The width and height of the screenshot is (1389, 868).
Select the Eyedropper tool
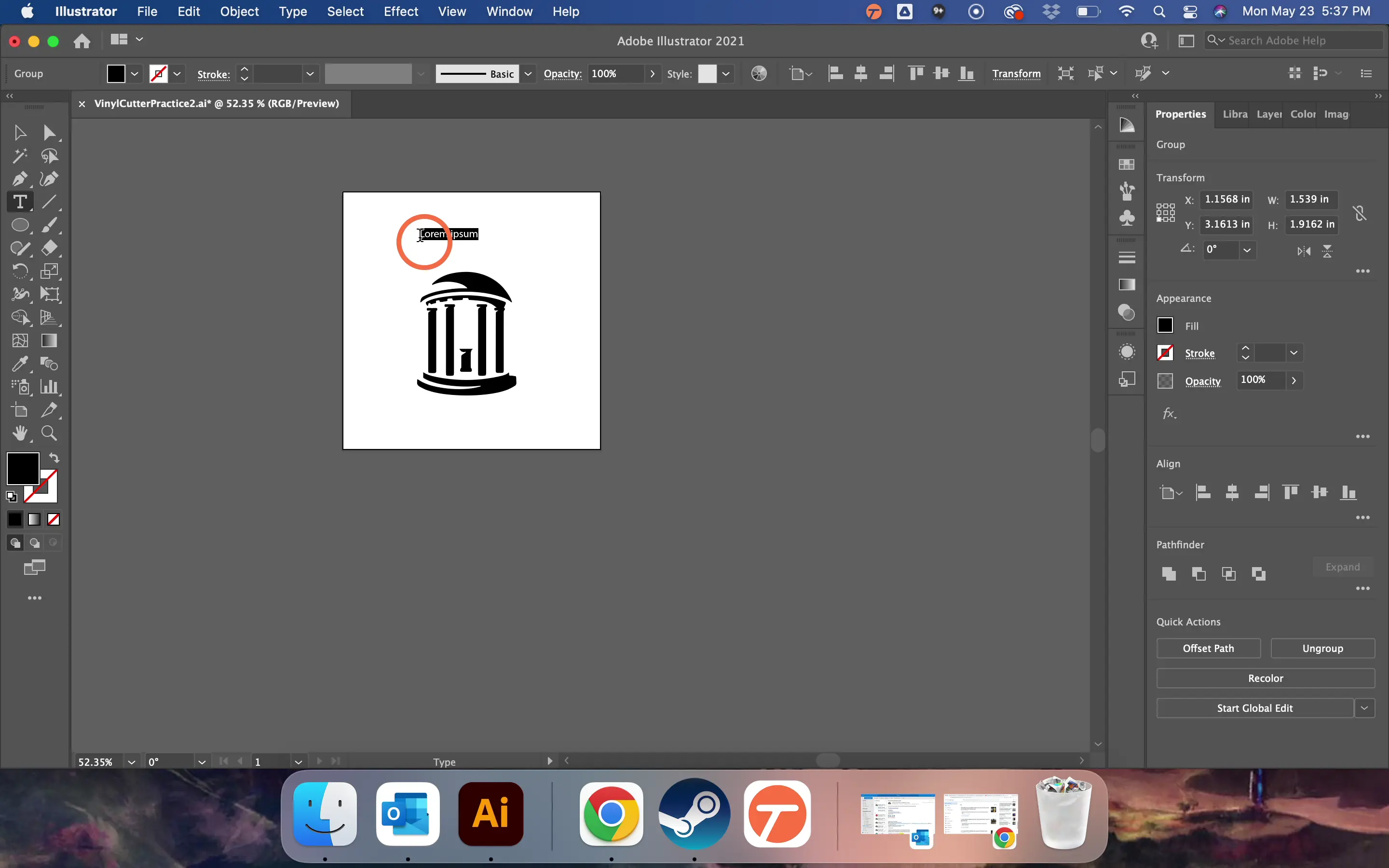(19, 364)
